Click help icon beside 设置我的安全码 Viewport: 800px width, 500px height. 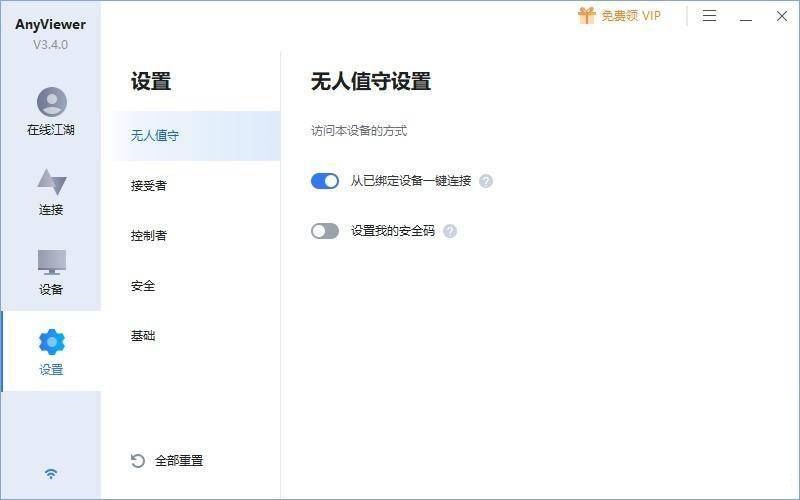click(450, 231)
